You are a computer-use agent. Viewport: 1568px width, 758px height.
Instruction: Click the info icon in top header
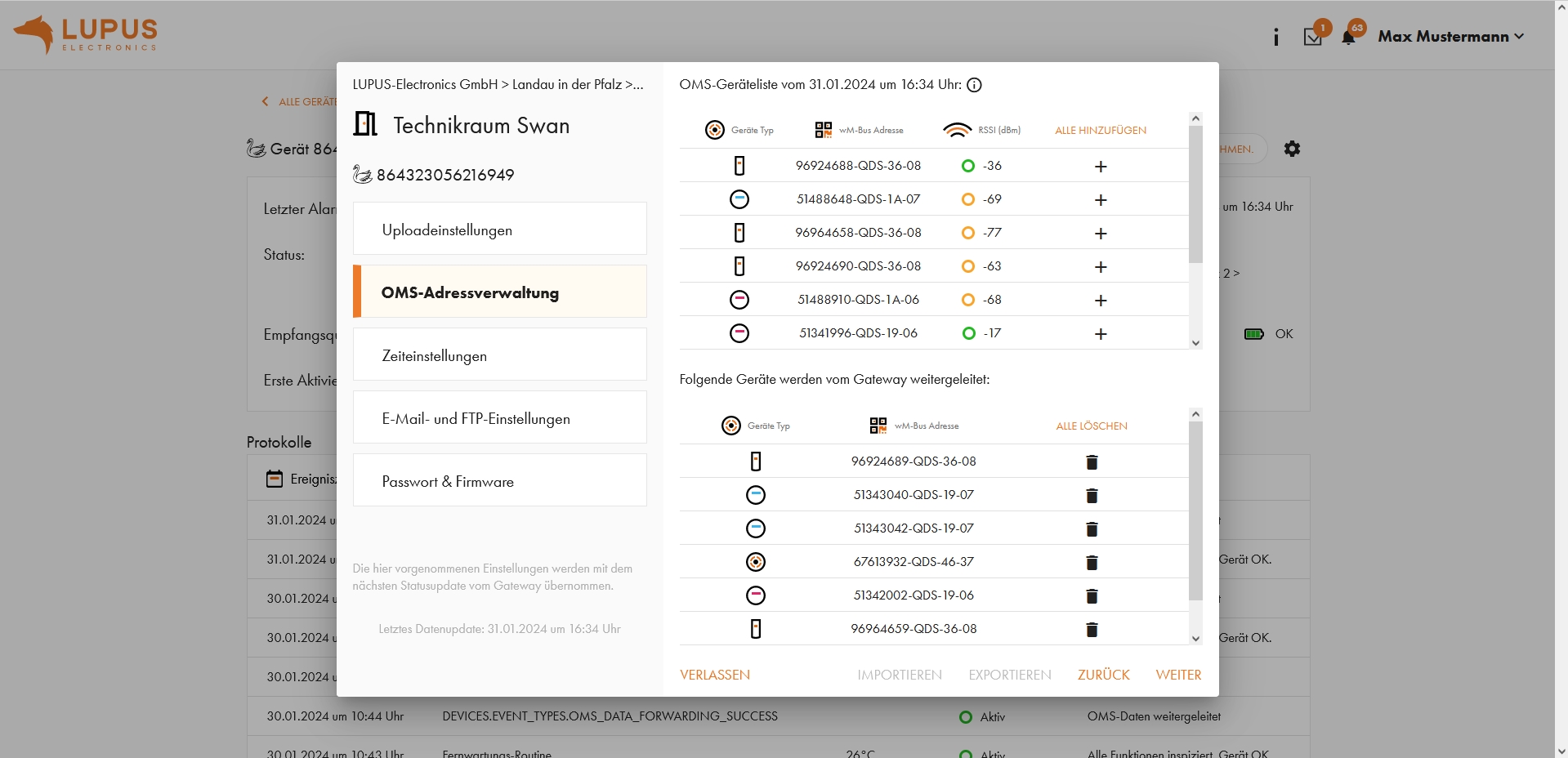[x=1275, y=37]
